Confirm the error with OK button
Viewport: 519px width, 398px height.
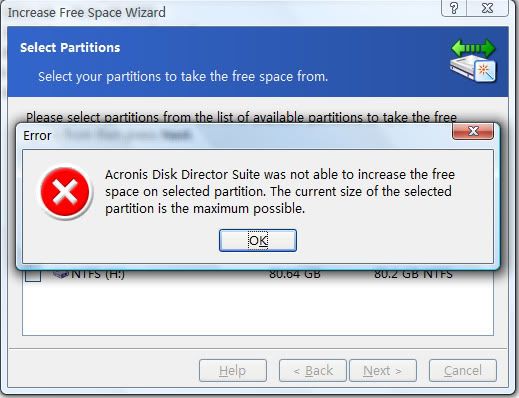tap(258, 240)
